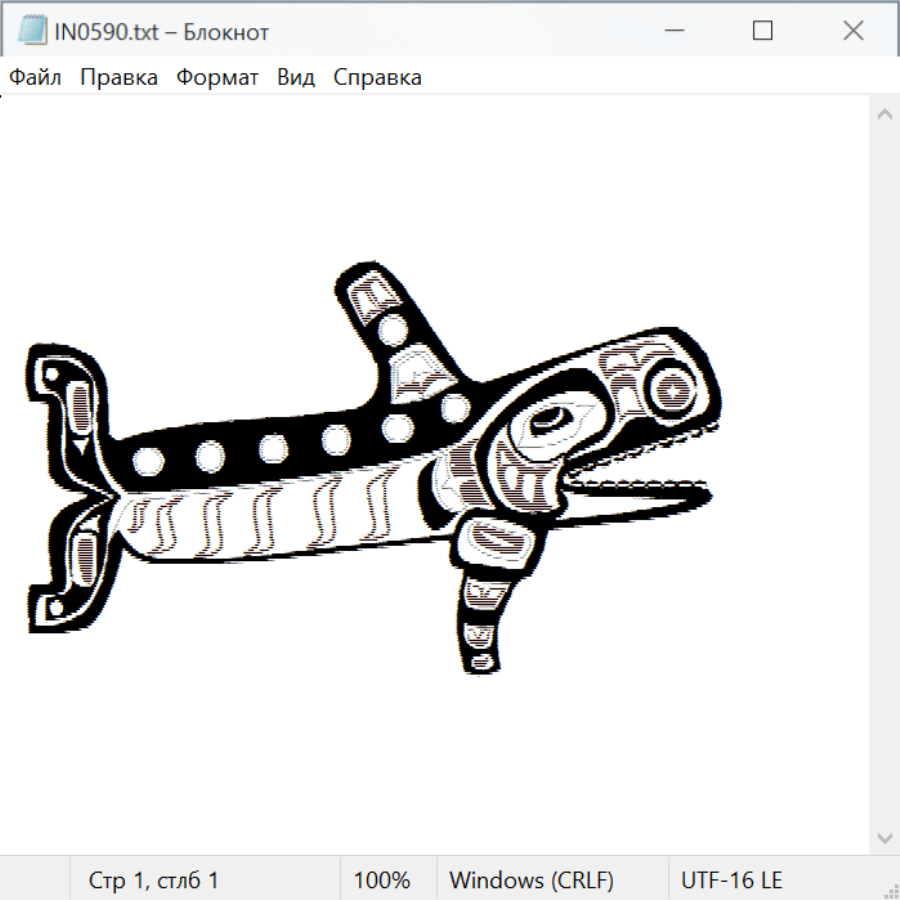Click the 'Стр 1, стлб 1' status field

(x=154, y=880)
